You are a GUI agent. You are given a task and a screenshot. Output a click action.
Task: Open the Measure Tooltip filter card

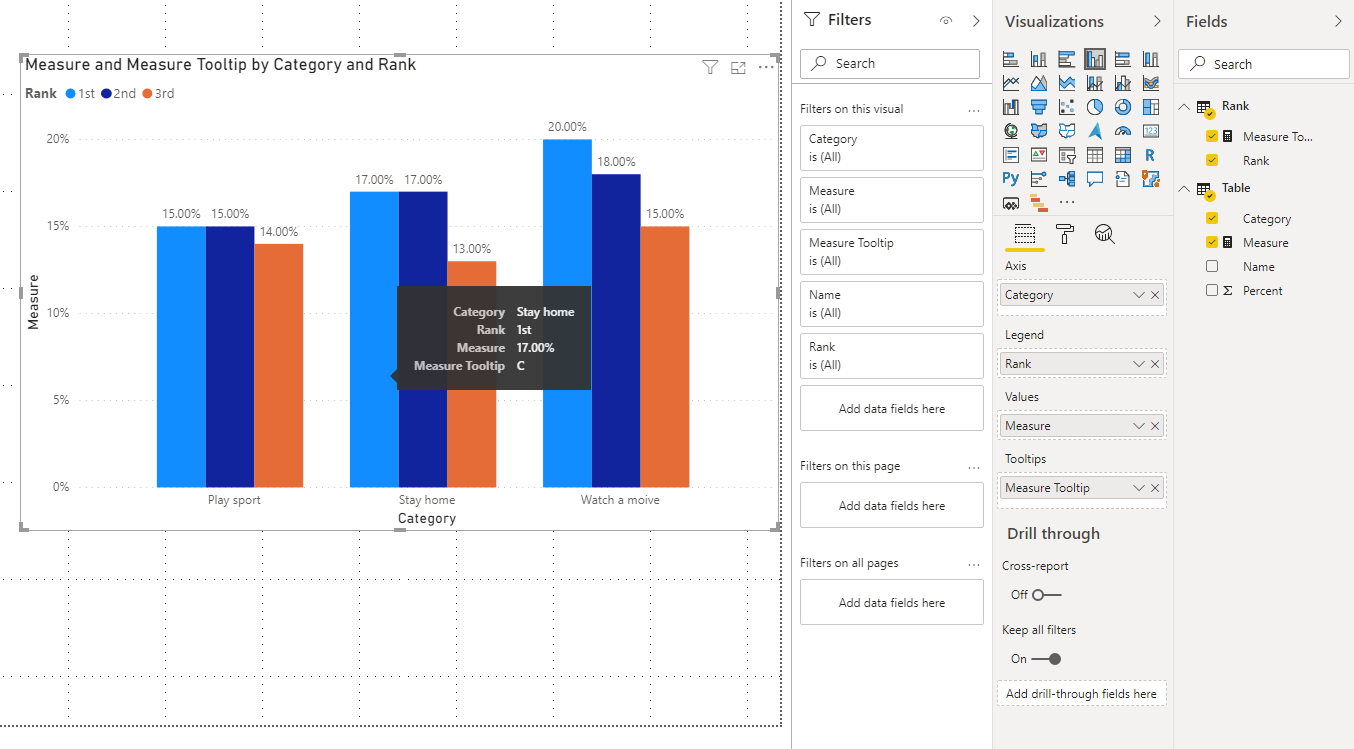coord(892,252)
